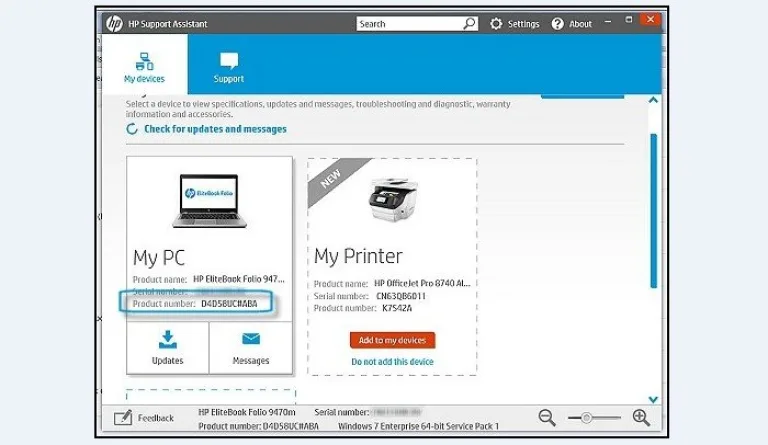Click the HP Support Assistant title text
768x445 pixels.
click(168, 23)
